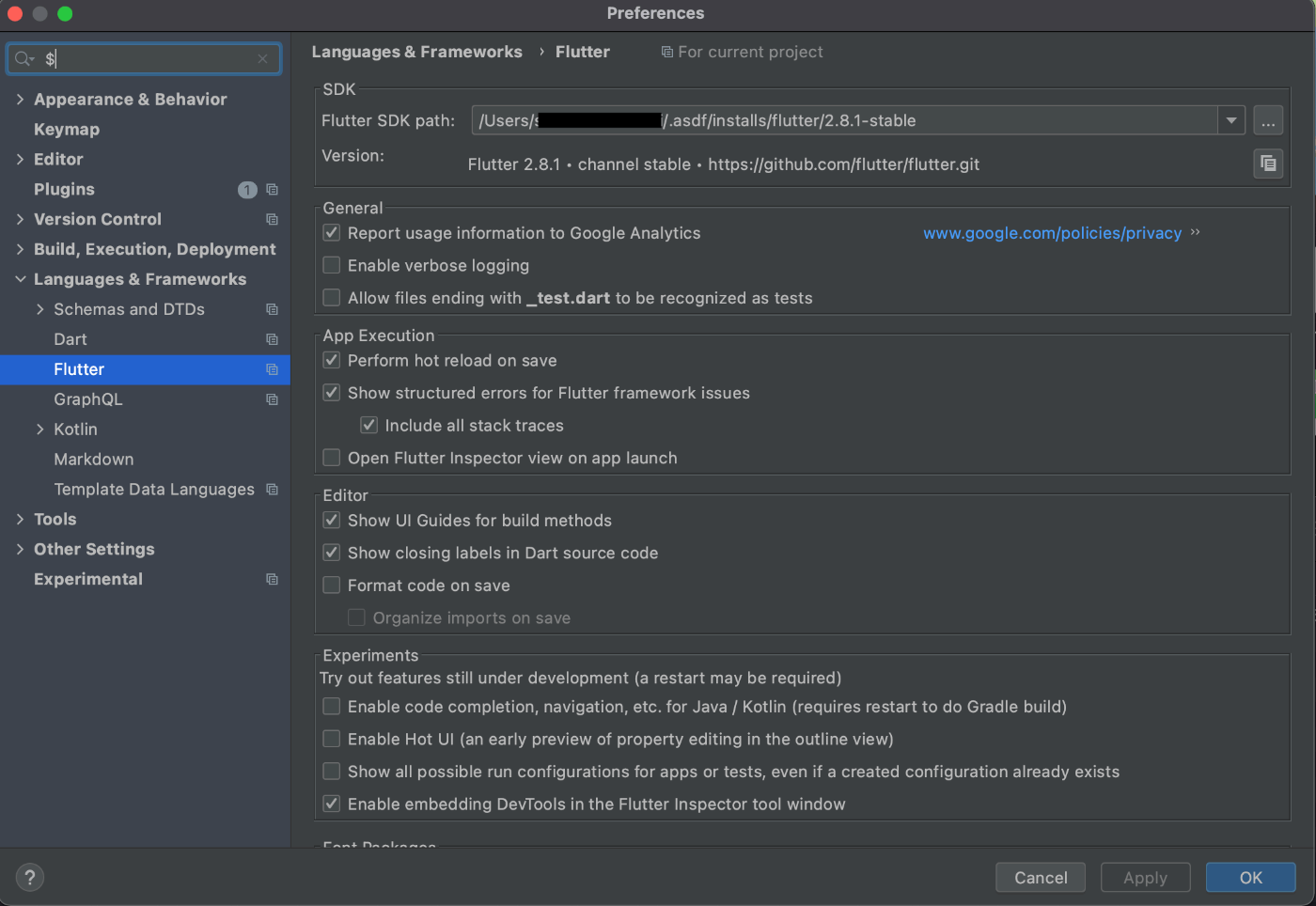Click into the settings search field
This screenshot has width=1316, height=906.
(144, 59)
